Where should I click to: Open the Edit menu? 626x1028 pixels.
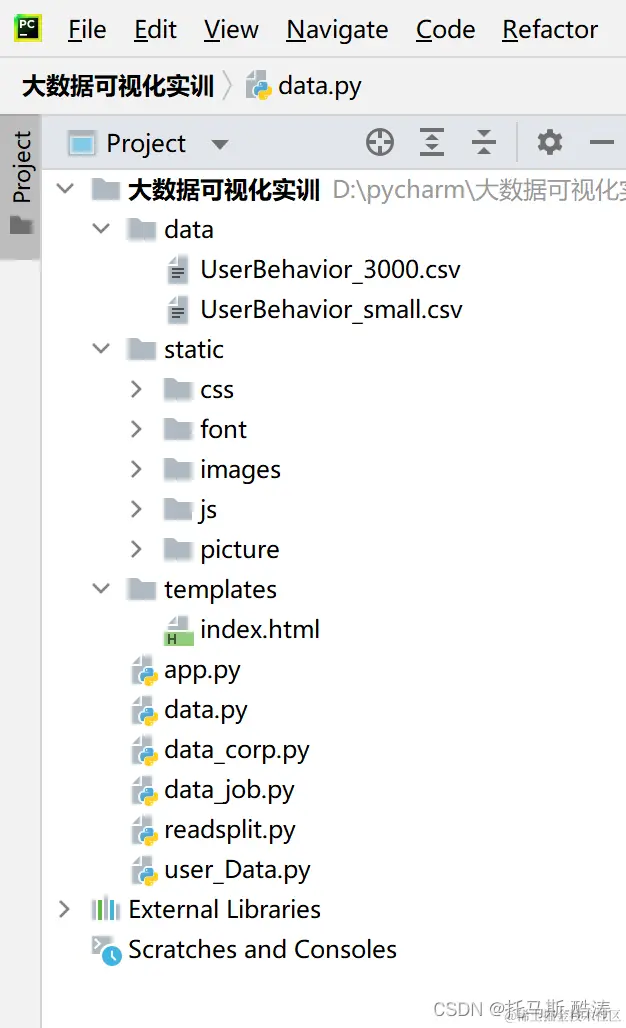(155, 30)
